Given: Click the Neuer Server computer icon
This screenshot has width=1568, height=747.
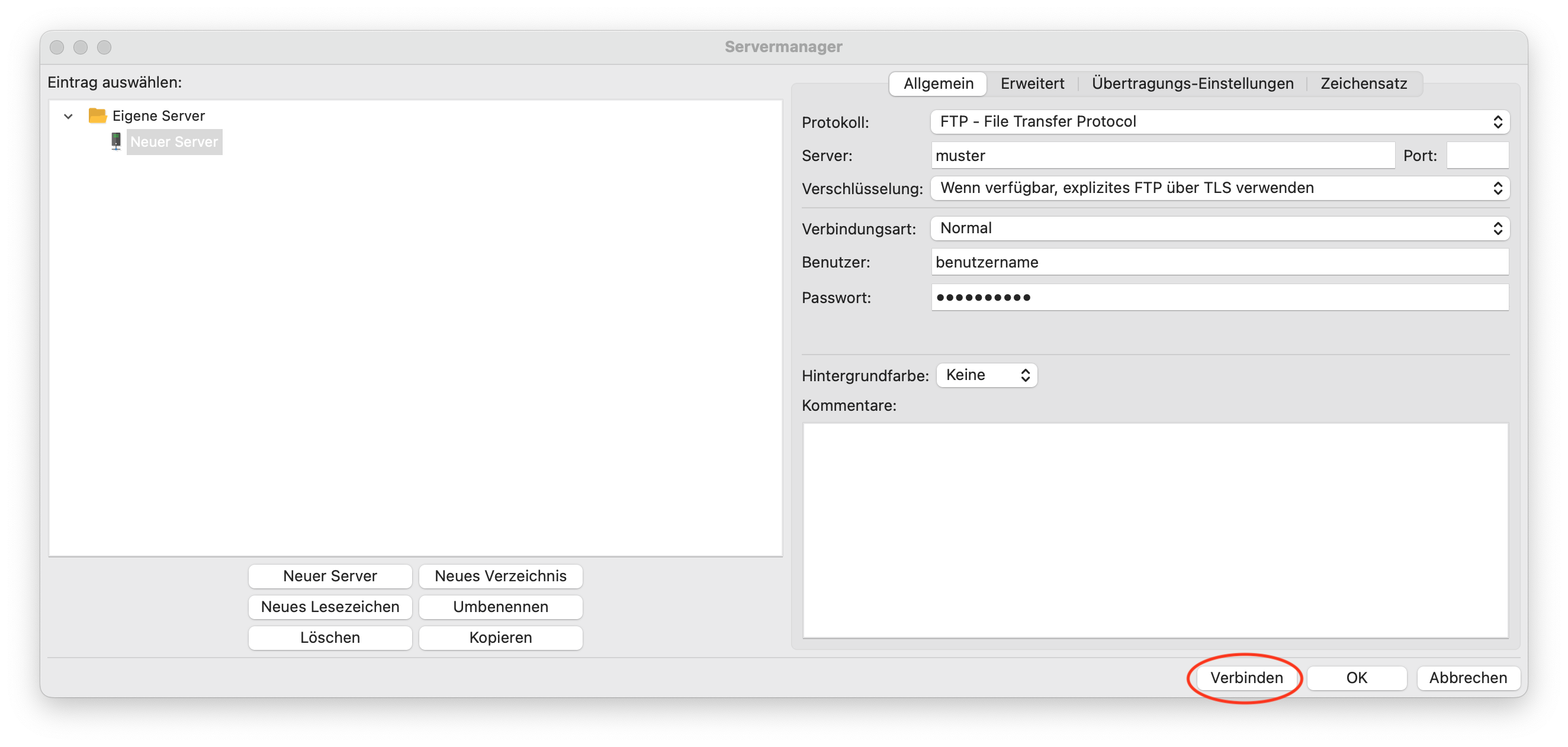Looking at the screenshot, I should point(115,141).
